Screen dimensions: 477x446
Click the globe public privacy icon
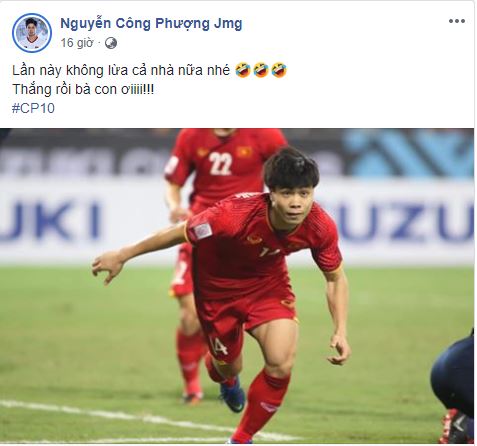(x=111, y=43)
